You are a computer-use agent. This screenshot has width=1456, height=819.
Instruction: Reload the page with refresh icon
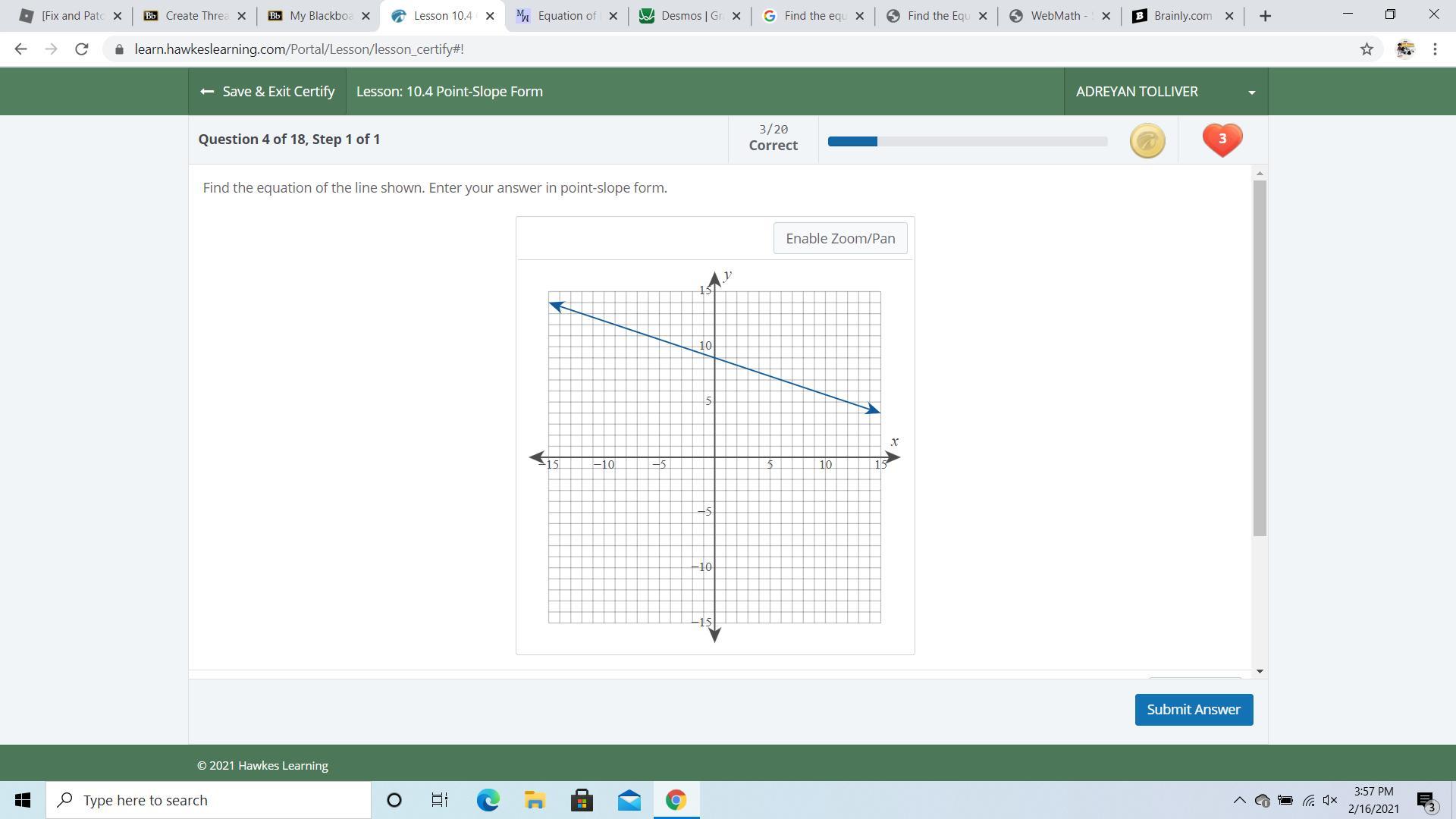81,49
